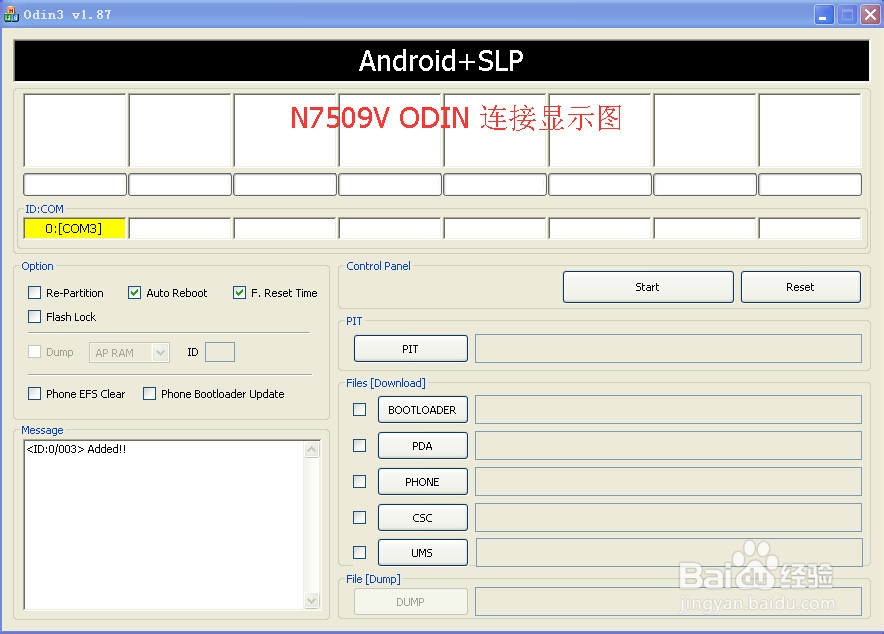Click the DUMP file button

pyautogui.click(x=410, y=602)
